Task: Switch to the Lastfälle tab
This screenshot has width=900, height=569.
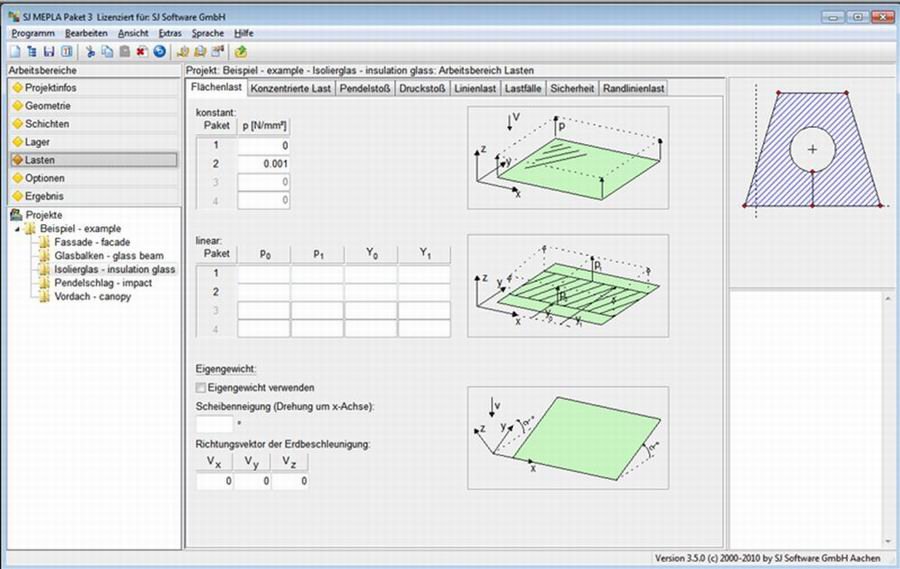Action: click(x=523, y=88)
